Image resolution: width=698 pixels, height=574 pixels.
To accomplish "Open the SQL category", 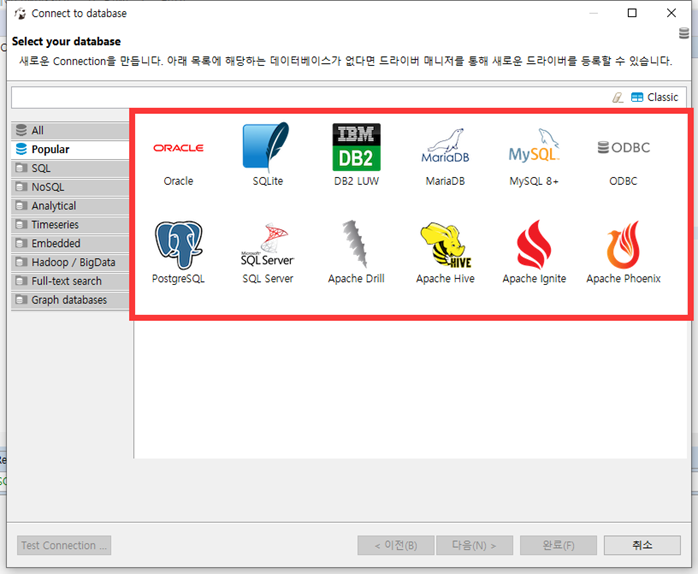I will click(70, 168).
